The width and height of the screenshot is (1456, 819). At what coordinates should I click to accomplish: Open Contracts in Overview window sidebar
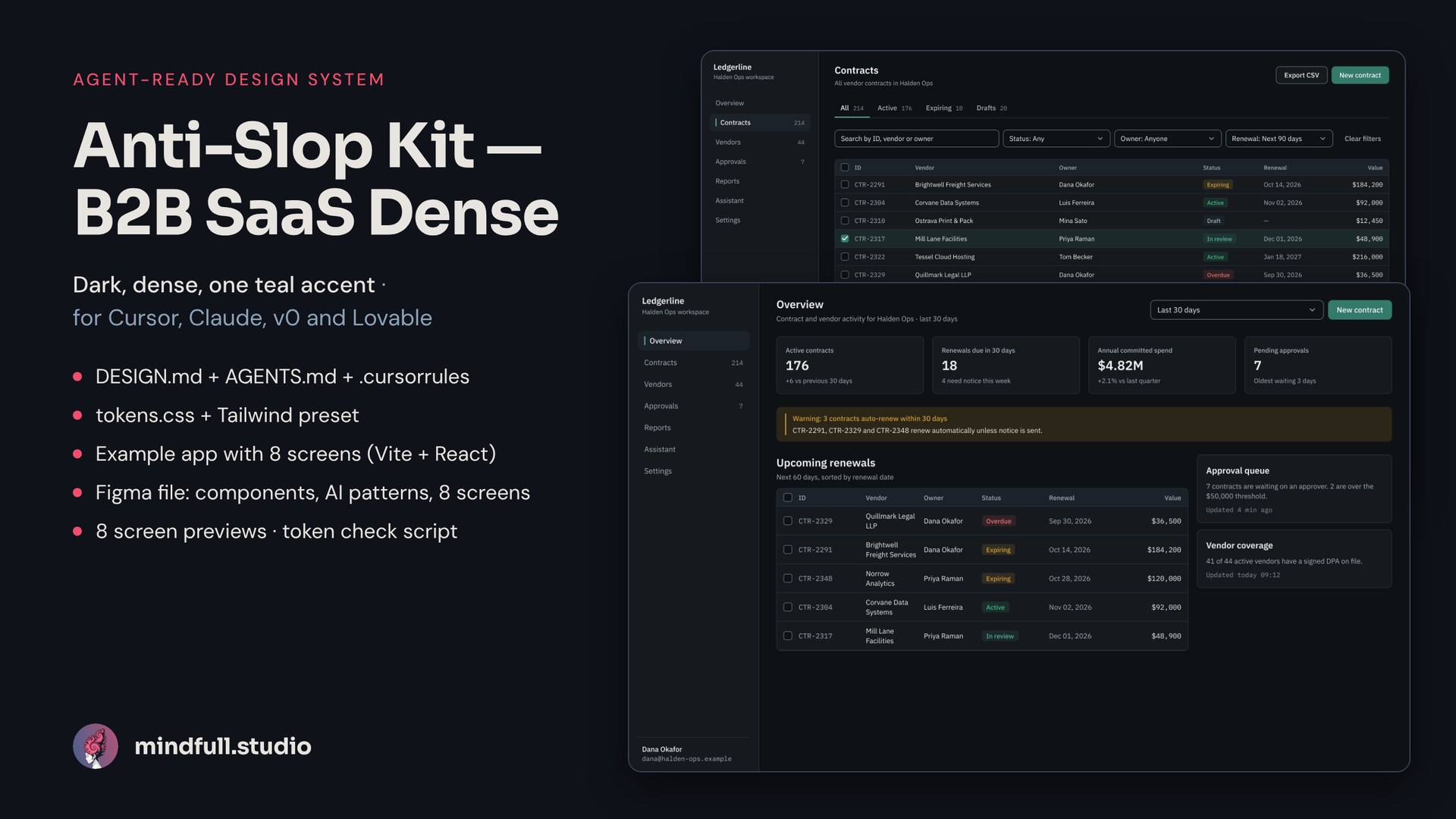click(x=693, y=363)
